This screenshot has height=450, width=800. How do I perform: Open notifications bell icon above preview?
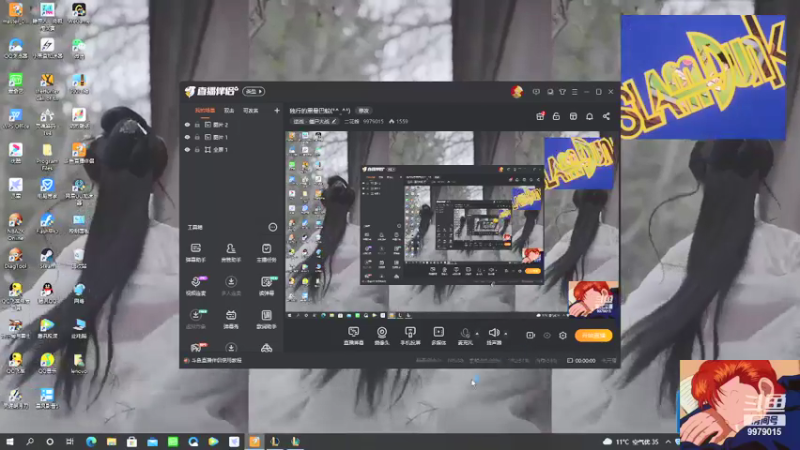click(x=589, y=116)
